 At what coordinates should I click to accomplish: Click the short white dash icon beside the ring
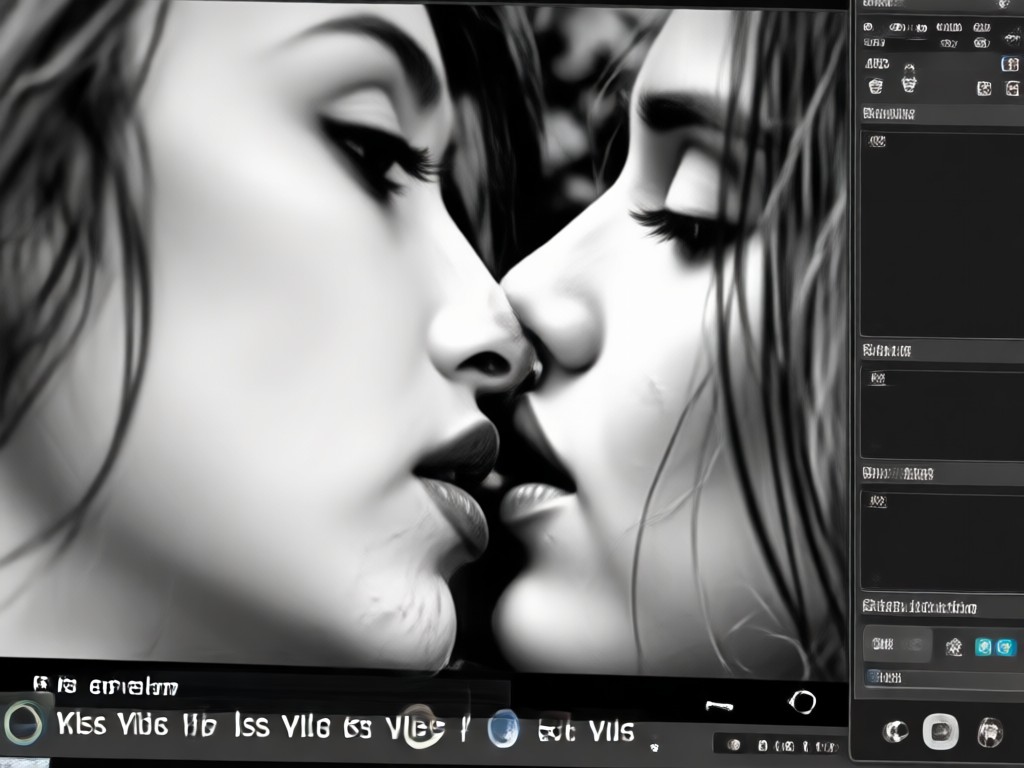tap(720, 705)
